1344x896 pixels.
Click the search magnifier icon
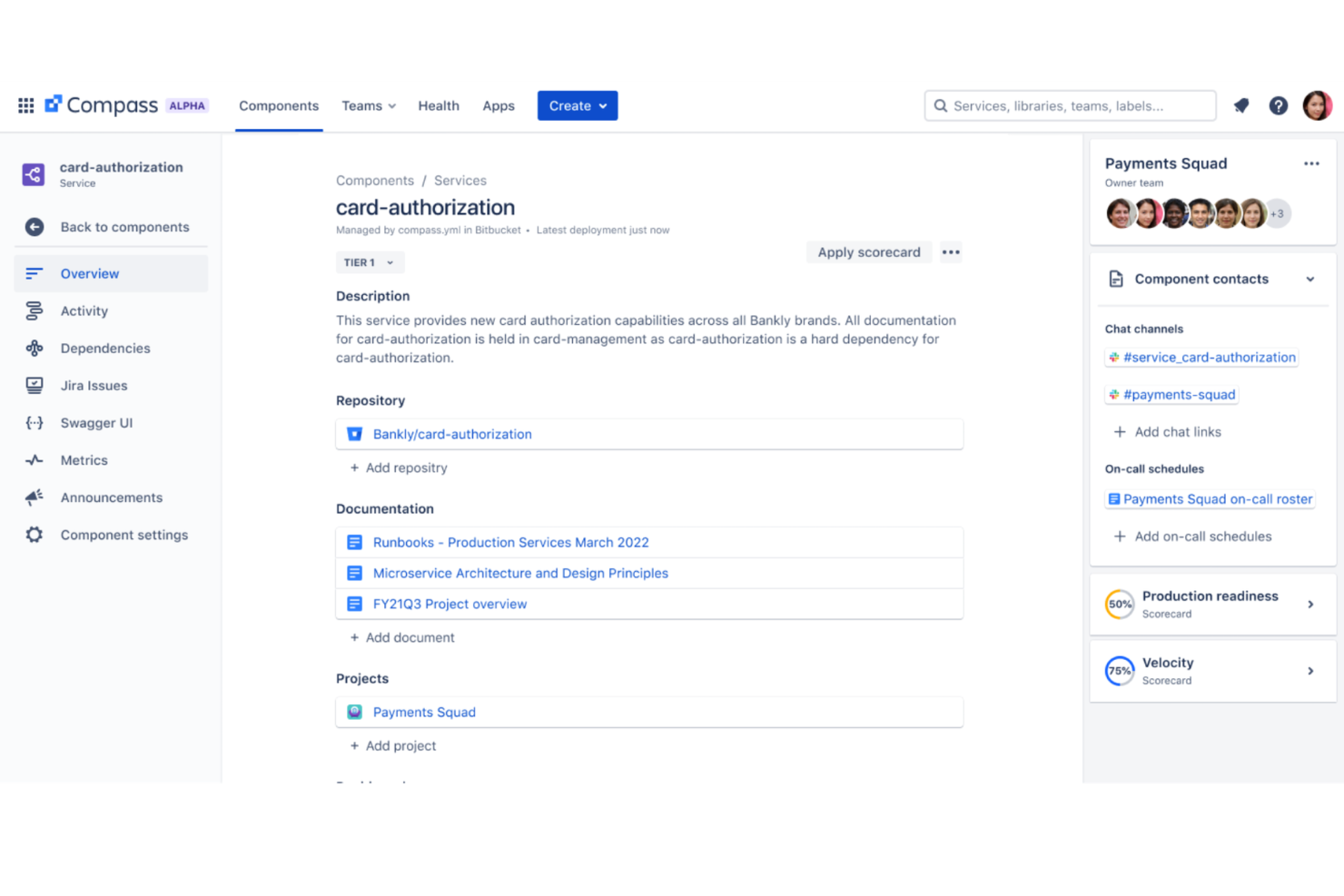(941, 105)
